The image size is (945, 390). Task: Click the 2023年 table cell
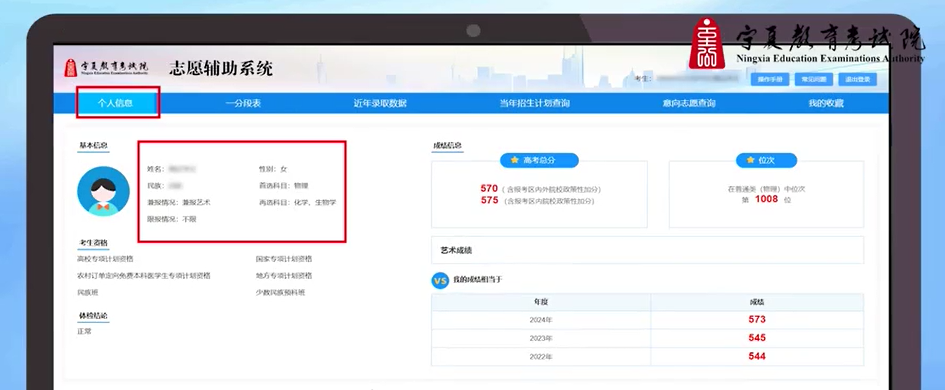click(x=541, y=338)
